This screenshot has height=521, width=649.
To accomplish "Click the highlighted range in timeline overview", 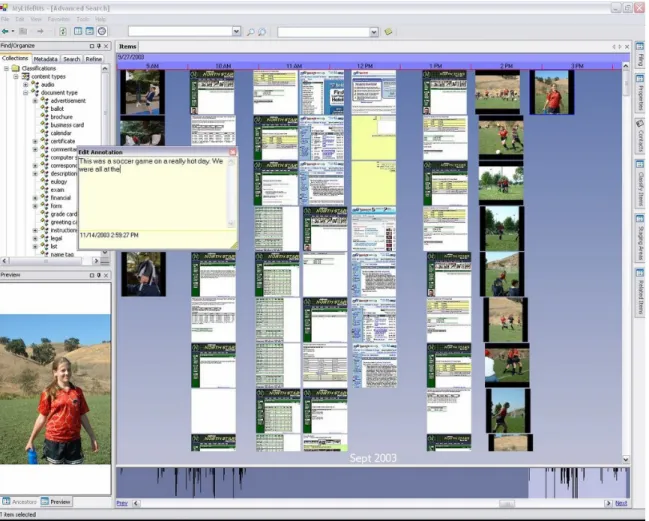I will (579, 483).
